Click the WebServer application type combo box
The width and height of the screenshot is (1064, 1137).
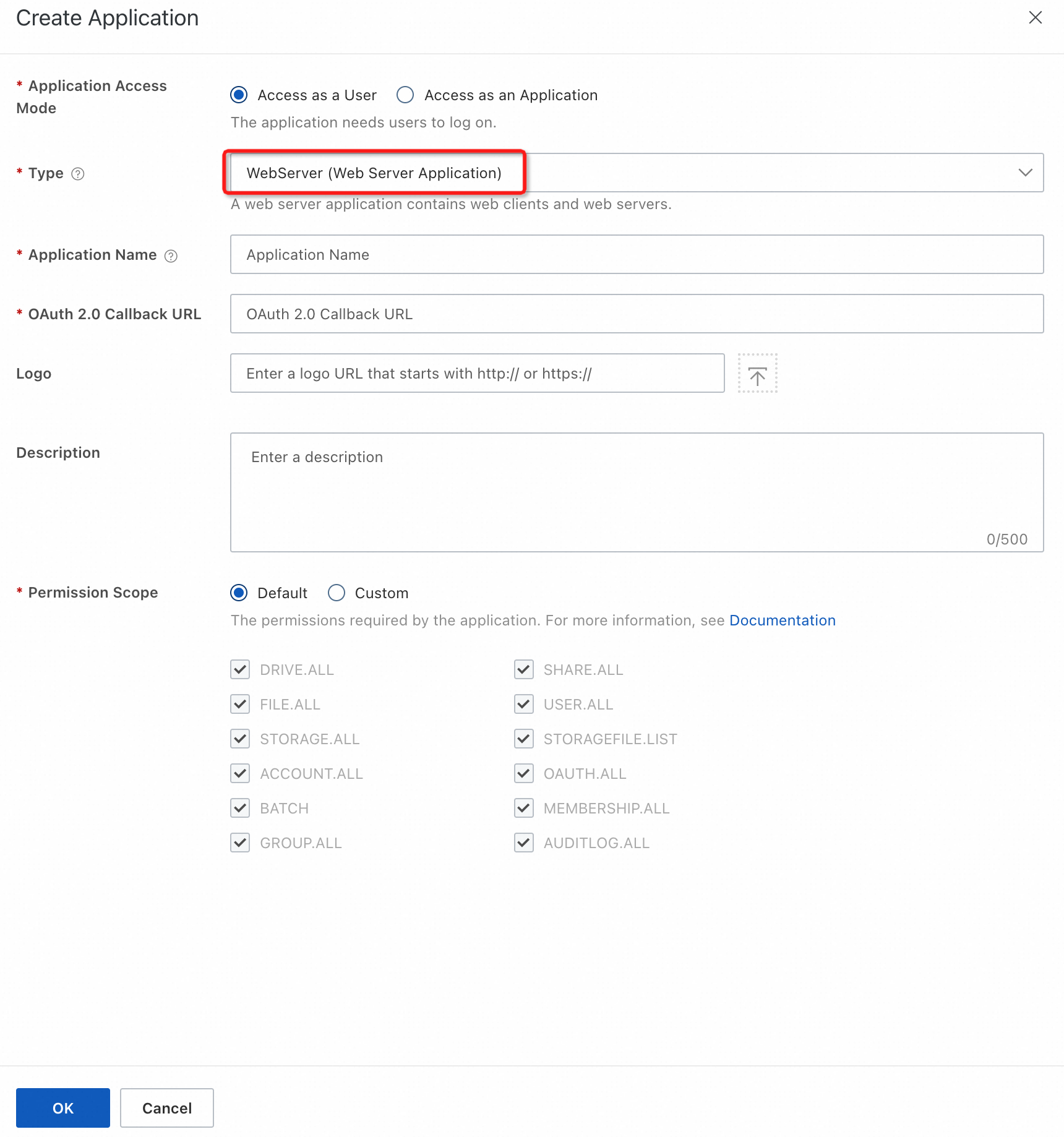click(x=619, y=173)
